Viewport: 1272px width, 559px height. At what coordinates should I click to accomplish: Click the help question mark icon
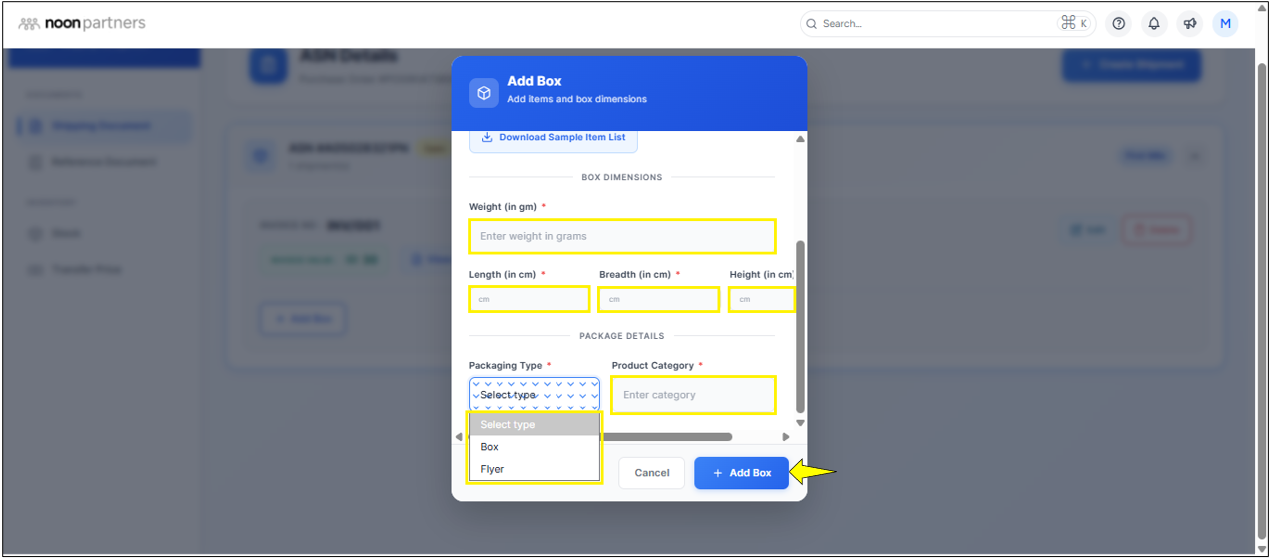[1119, 24]
